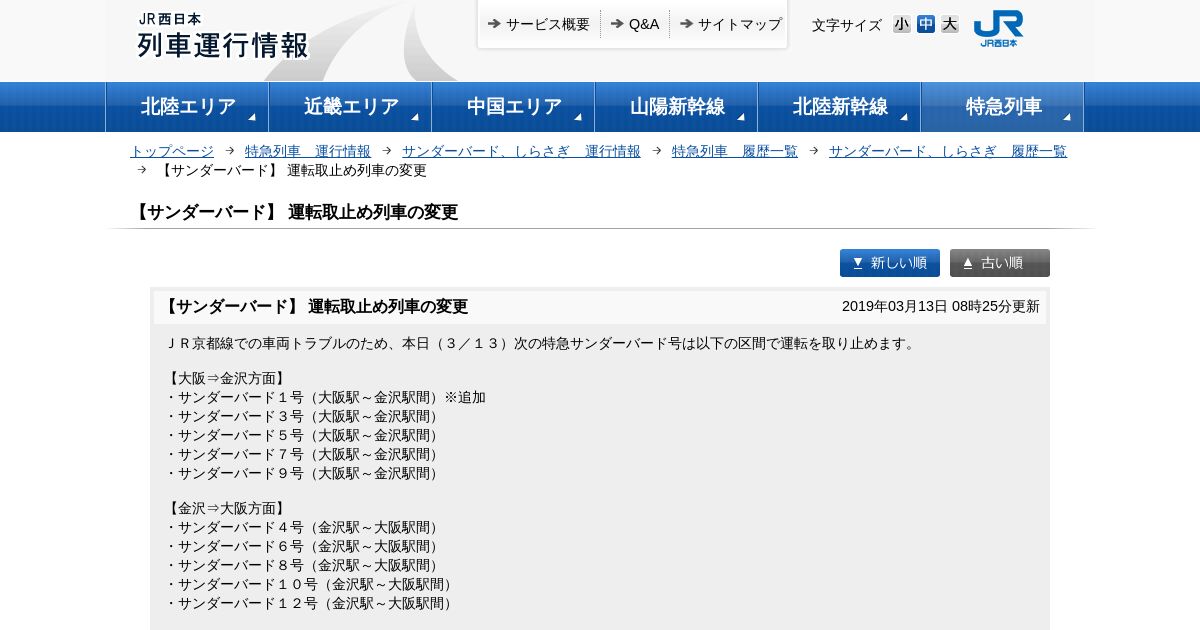Viewport: 1200px width, 630px height.
Task: Click the サンダーバード６号 line
Action: 305,546
